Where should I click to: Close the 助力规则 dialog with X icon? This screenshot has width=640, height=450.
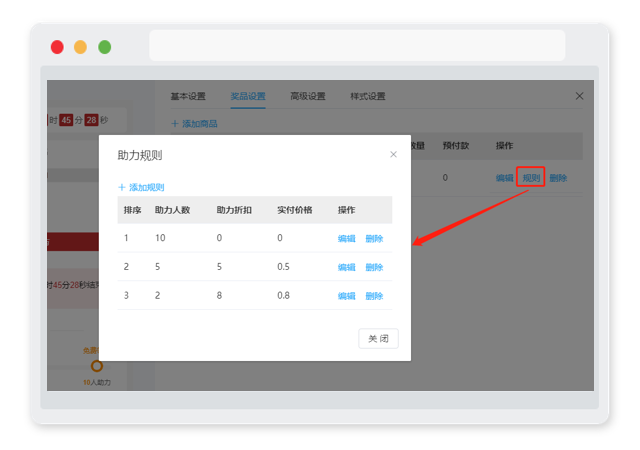tap(393, 154)
